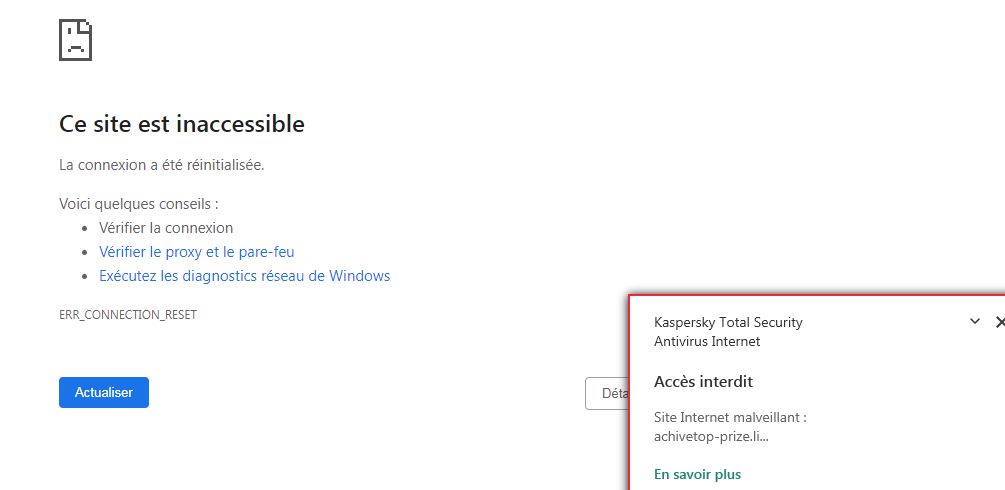Click the 'Accès interdit' heading in popup
The width and height of the screenshot is (1005, 490).
pos(703,381)
